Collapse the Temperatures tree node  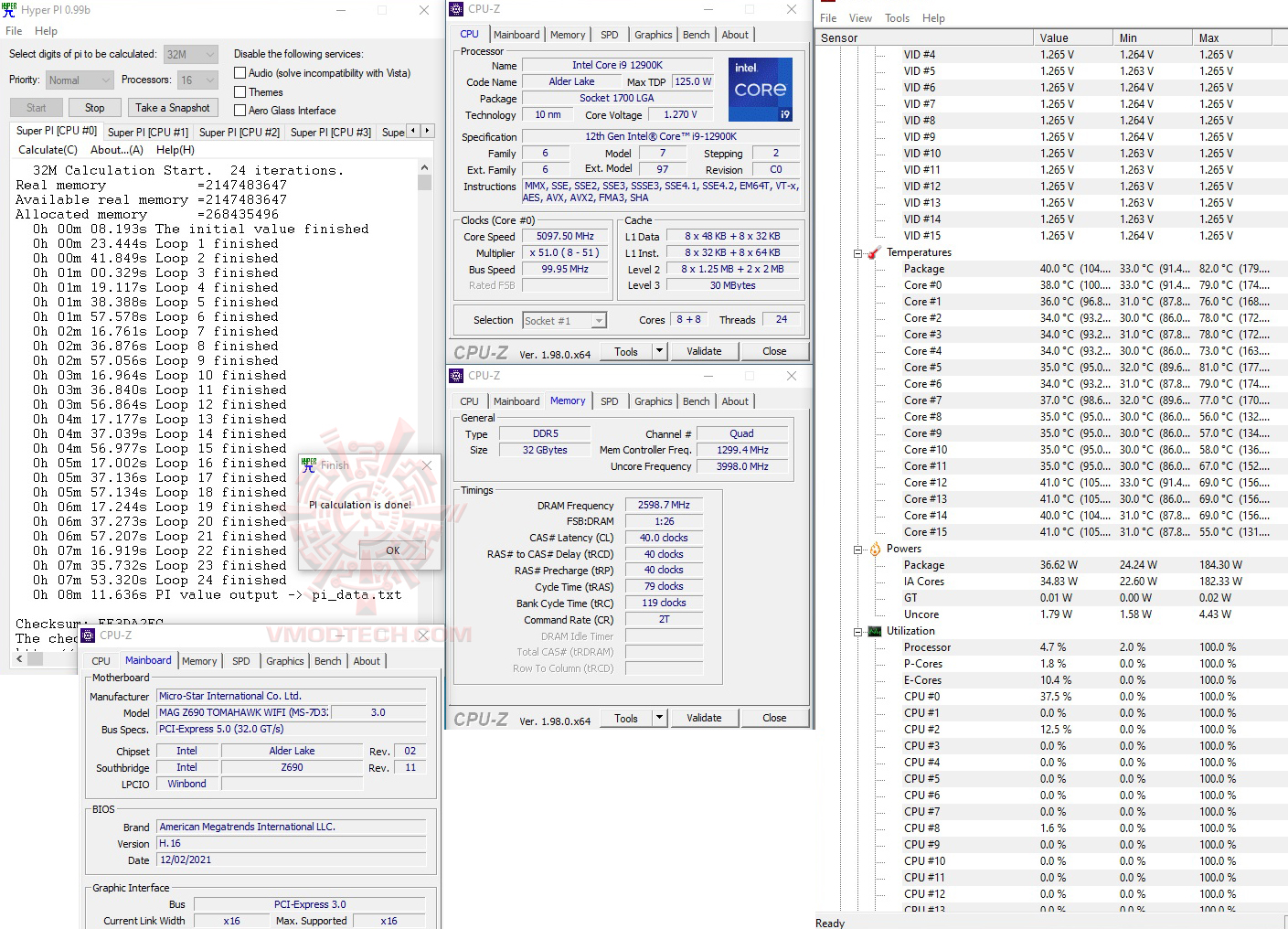click(x=858, y=253)
